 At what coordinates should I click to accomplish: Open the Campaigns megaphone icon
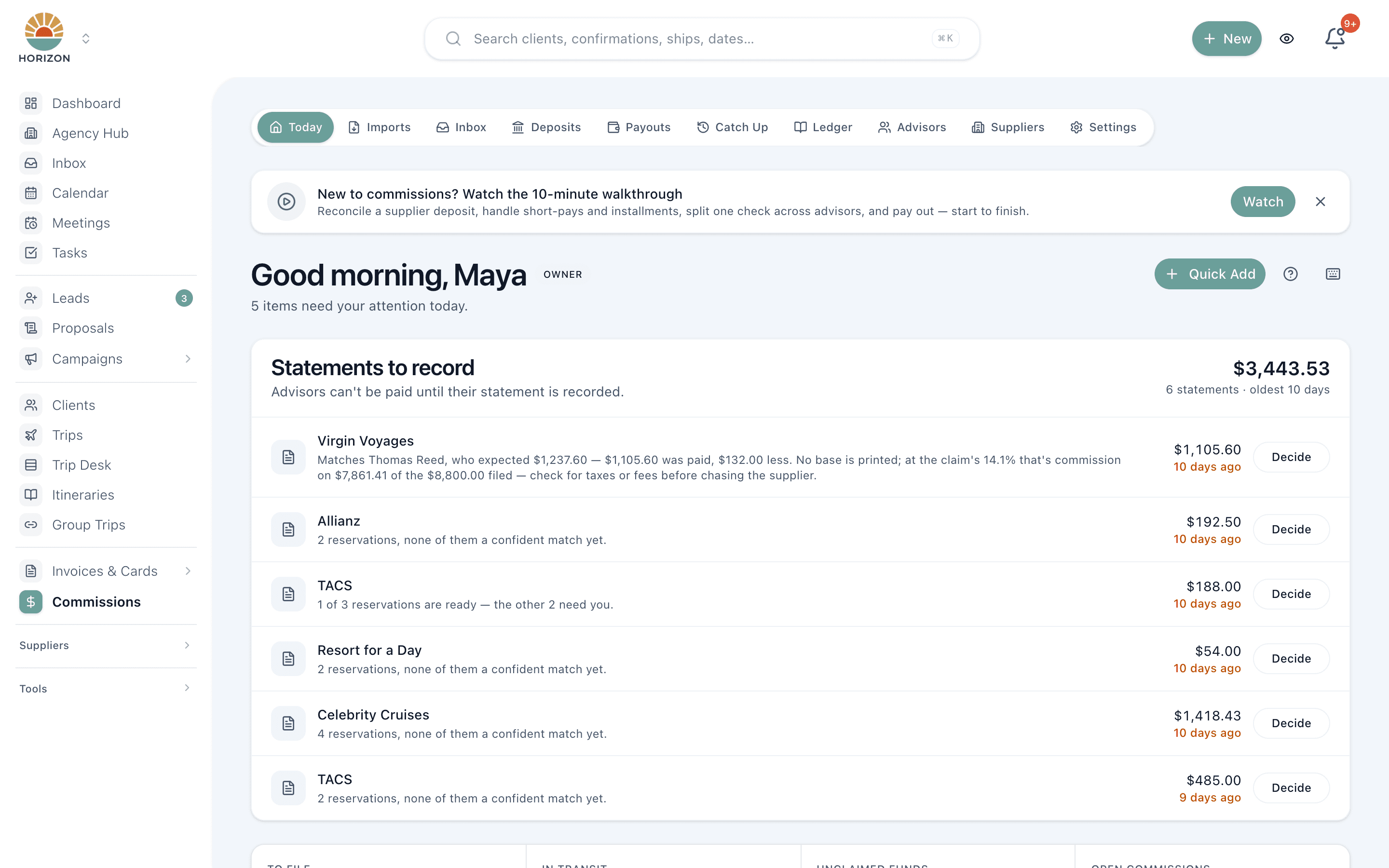pyautogui.click(x=31, y=359)
